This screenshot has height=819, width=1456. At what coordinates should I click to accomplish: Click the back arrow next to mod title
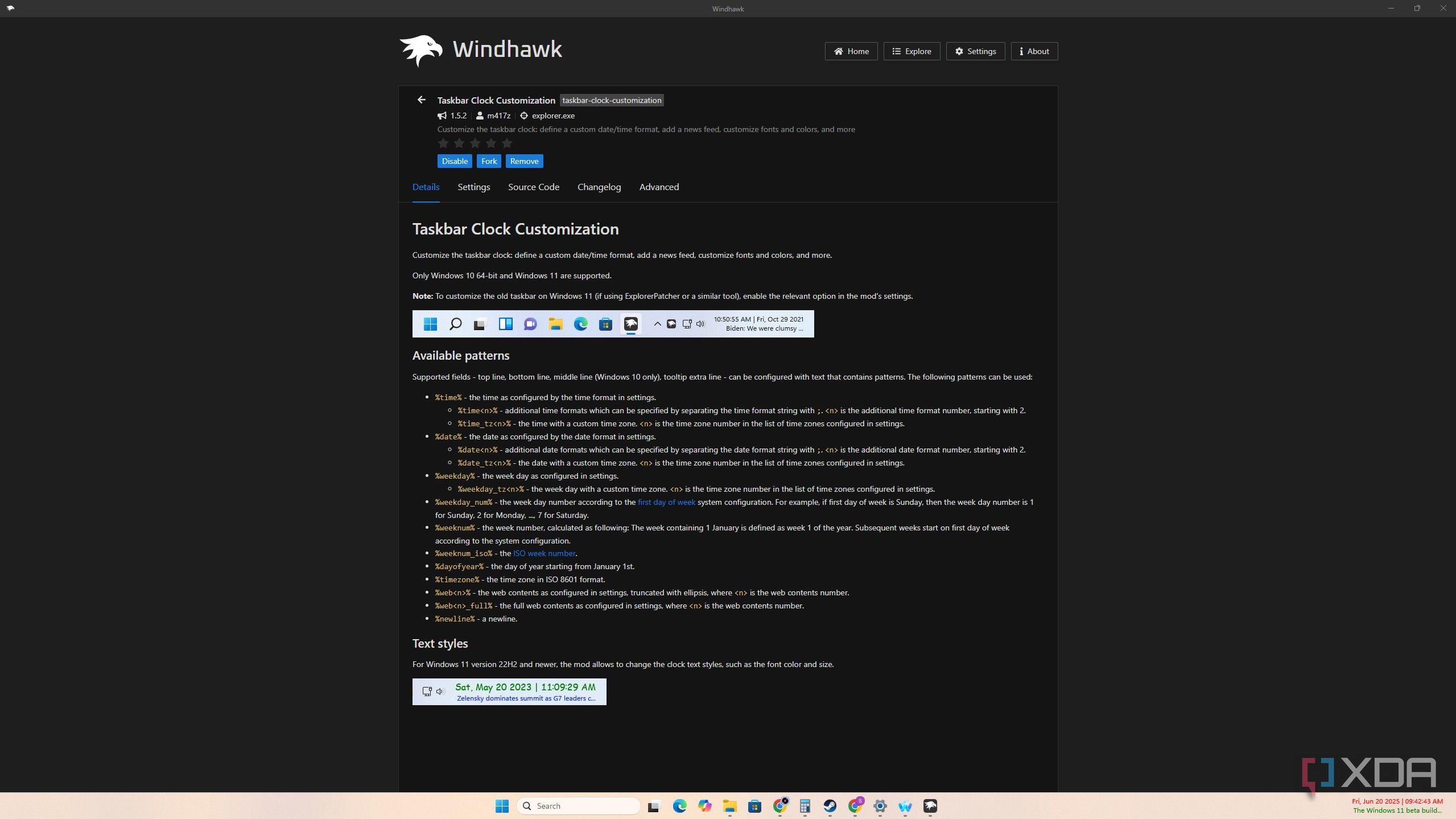pyautogui.click(x=421, y=100)
